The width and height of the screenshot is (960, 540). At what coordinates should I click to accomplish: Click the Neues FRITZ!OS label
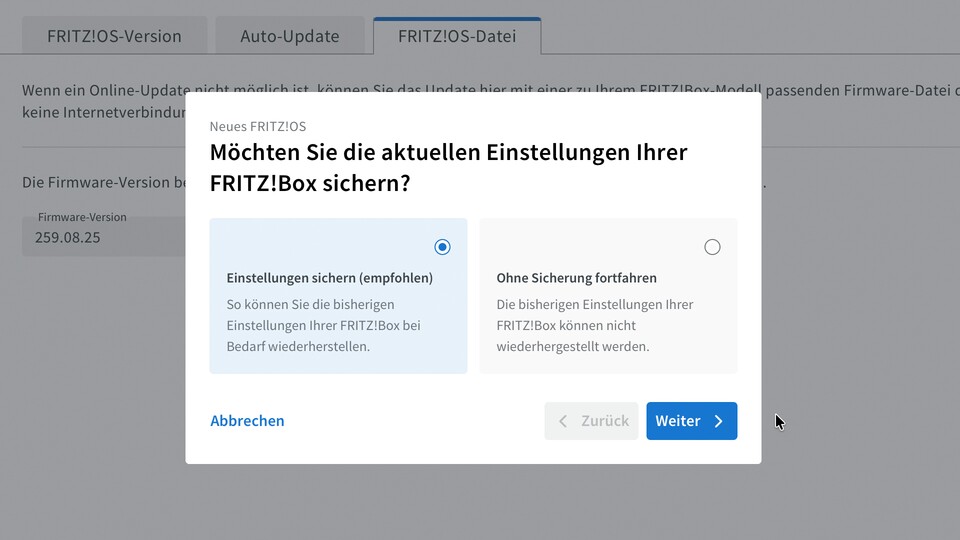[258, 126]
